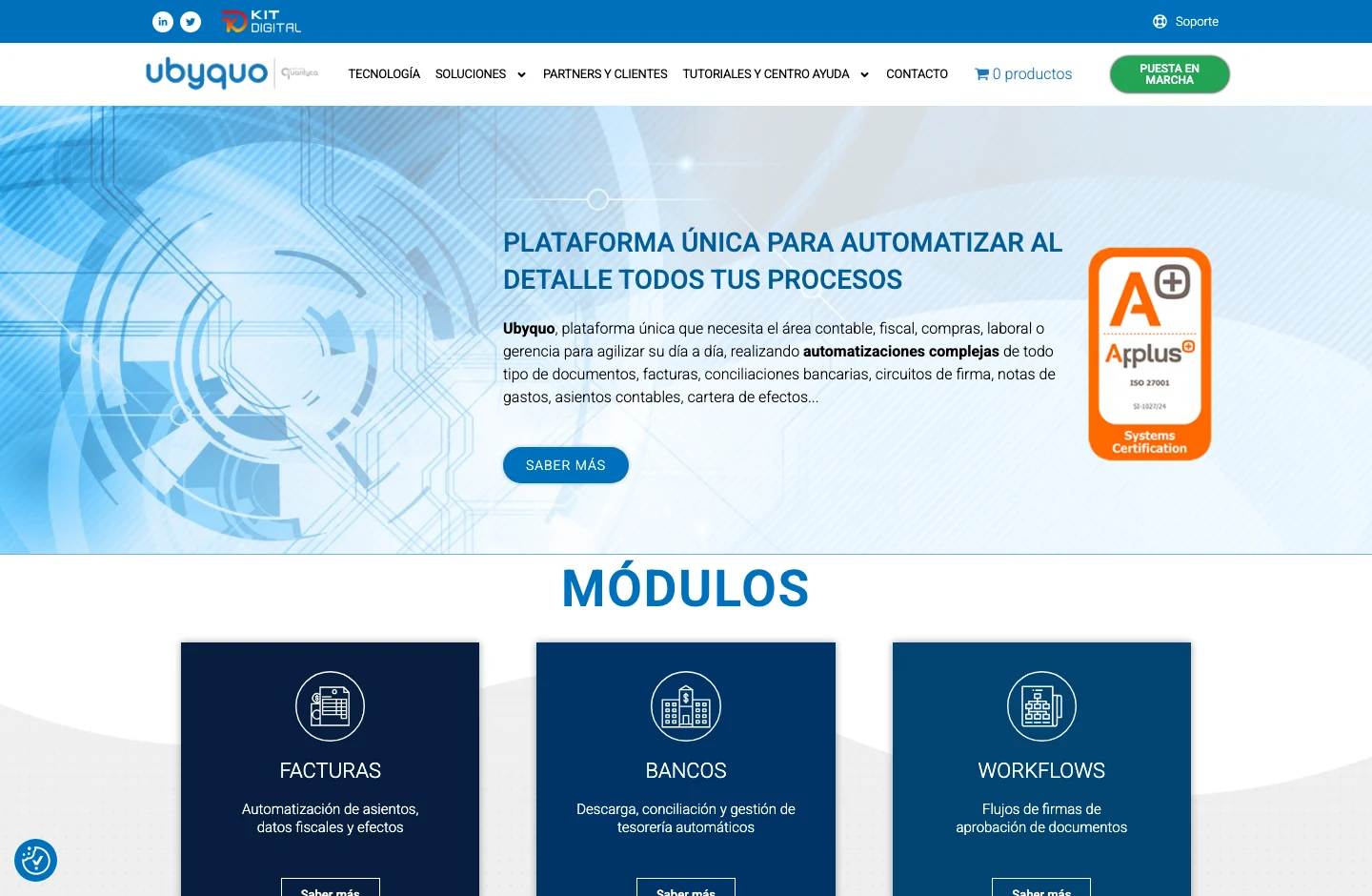Go to the ubyquo logo homepage
This screenshot has width=1372, height=896.
(207, 72)
